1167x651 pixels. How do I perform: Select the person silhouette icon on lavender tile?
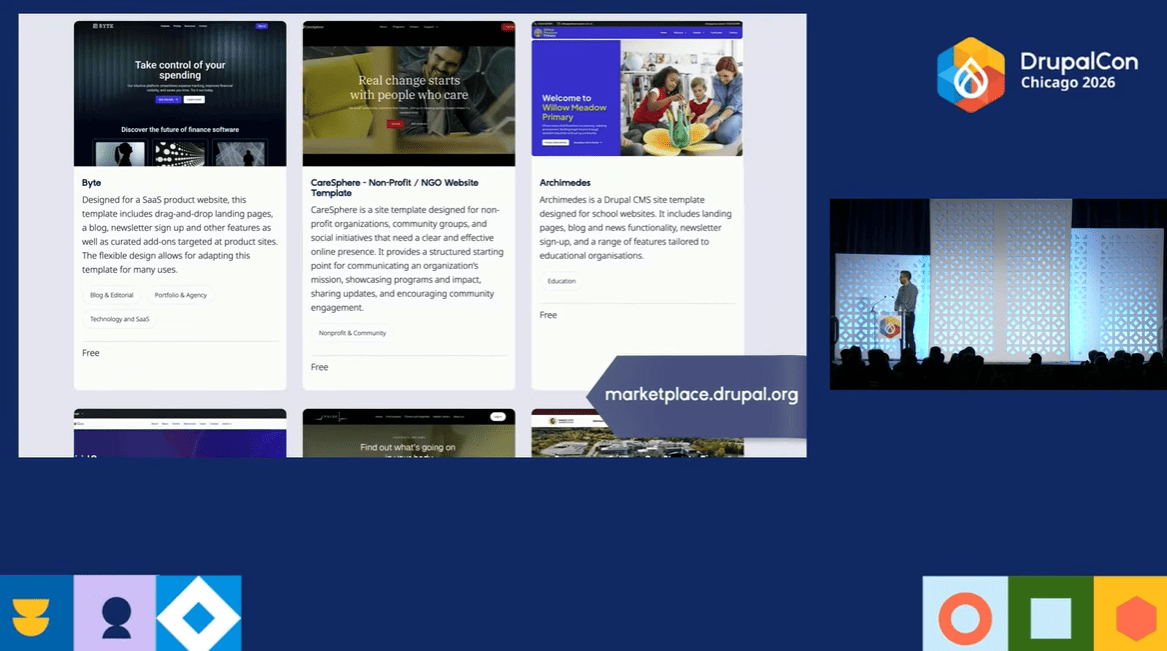coord(116,613)
